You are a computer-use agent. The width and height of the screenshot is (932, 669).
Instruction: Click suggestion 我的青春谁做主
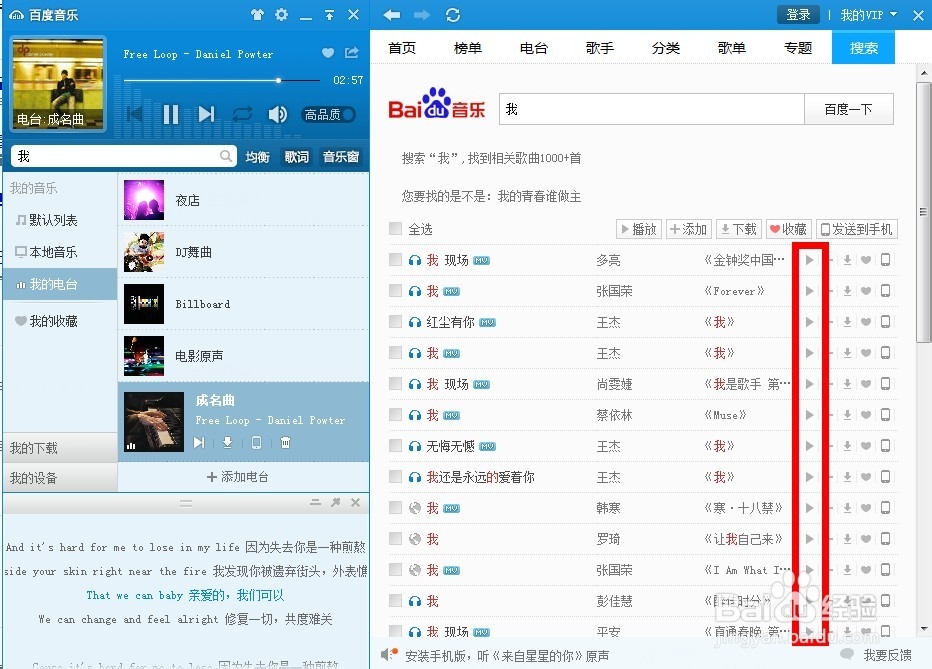click(x=539, y=197)
